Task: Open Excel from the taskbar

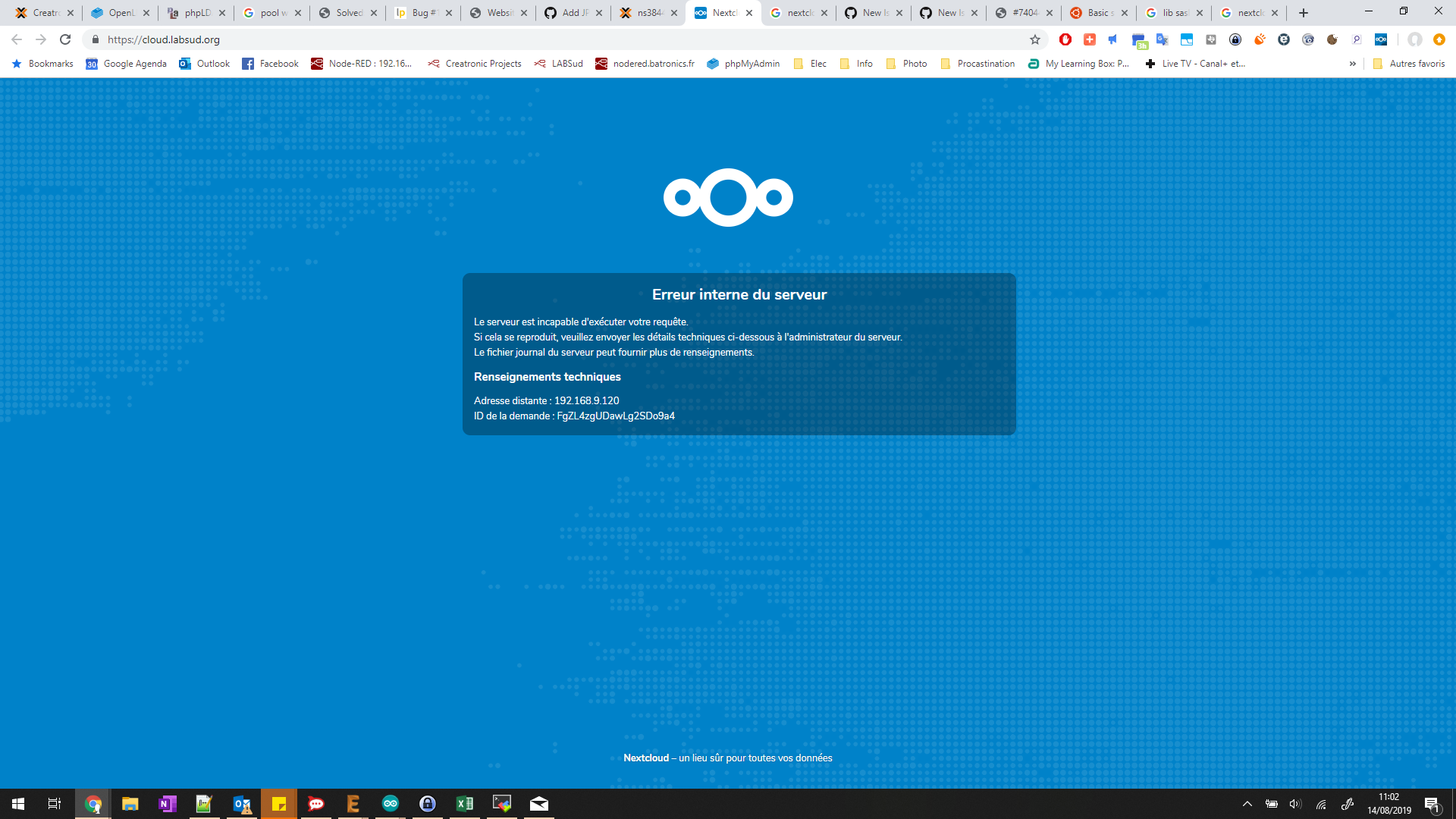Action: [x=465, y=804]
